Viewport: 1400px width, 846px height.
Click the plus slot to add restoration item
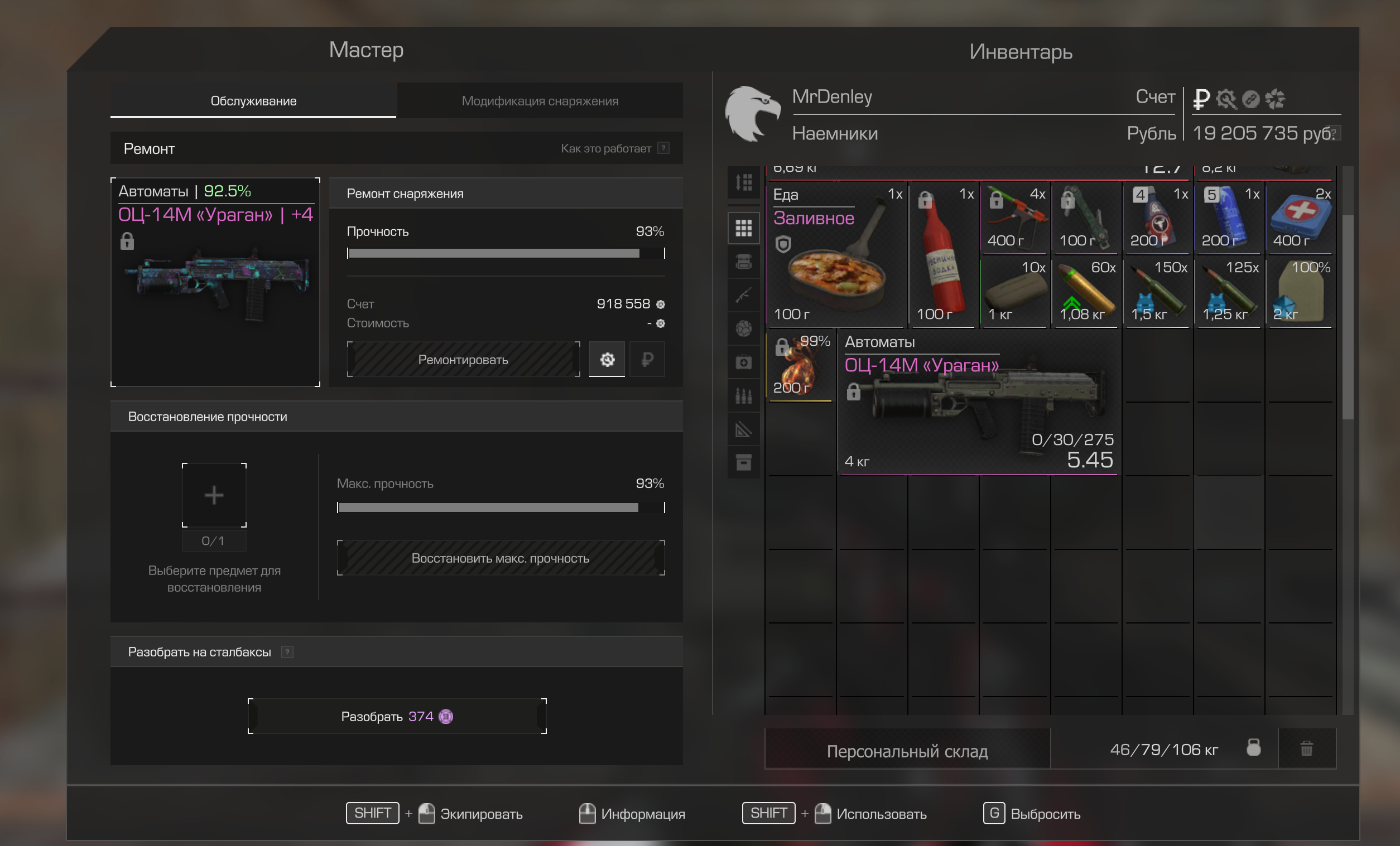[214, 495]
